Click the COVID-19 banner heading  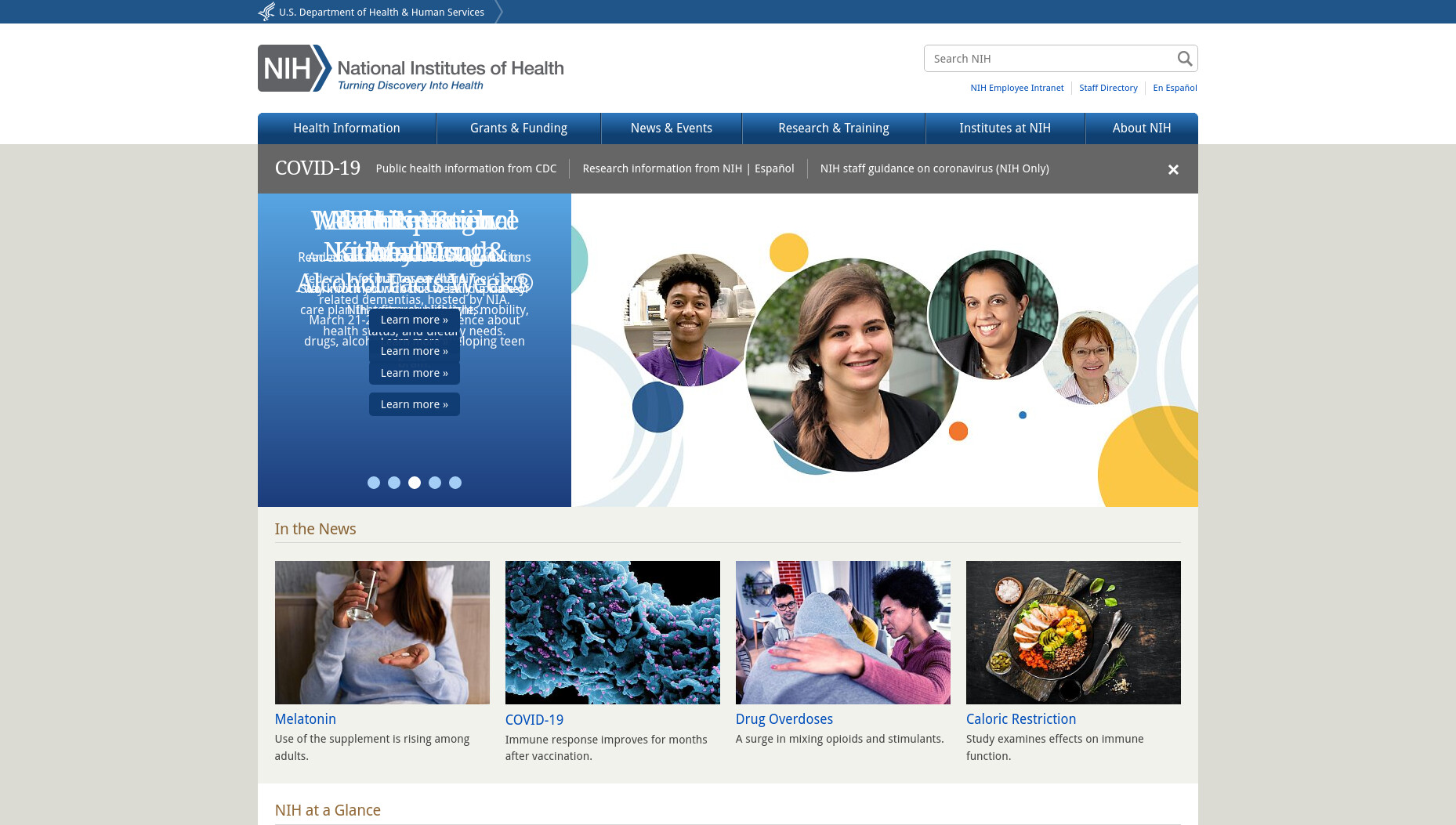coord(317,168)
